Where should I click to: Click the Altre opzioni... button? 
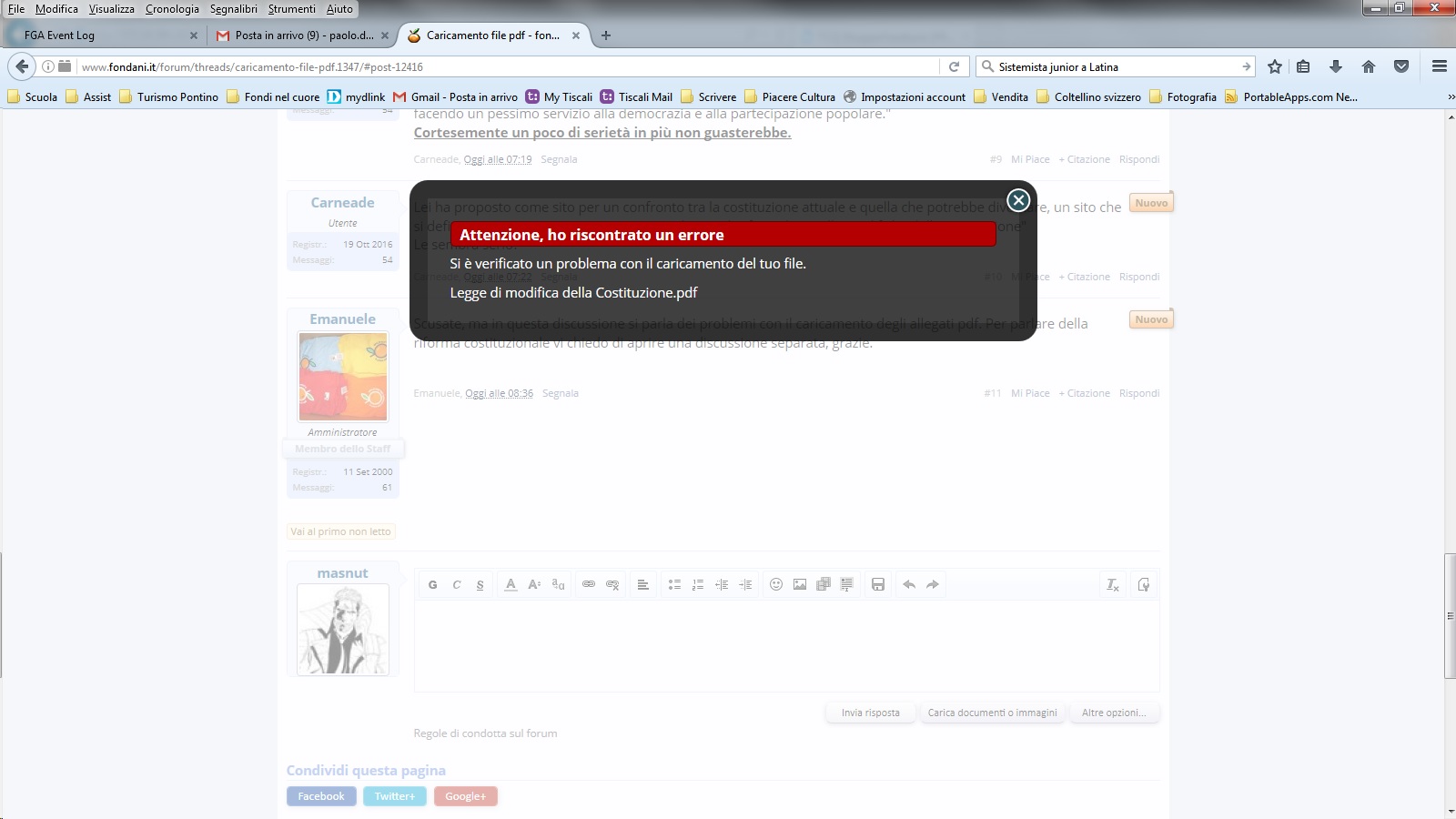1114,713
